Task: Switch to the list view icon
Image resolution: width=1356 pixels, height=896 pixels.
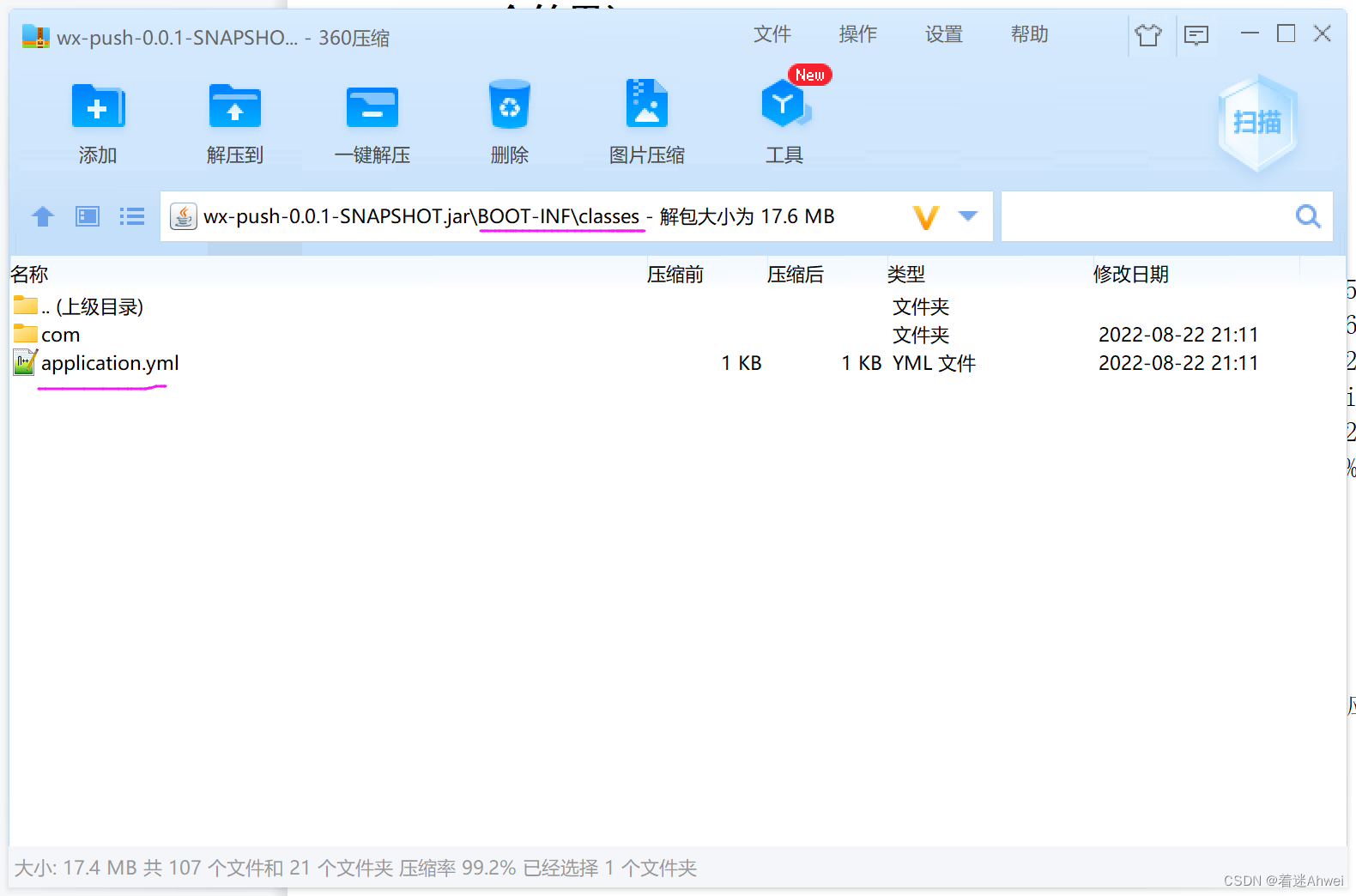Action: (x=132, y=216)
